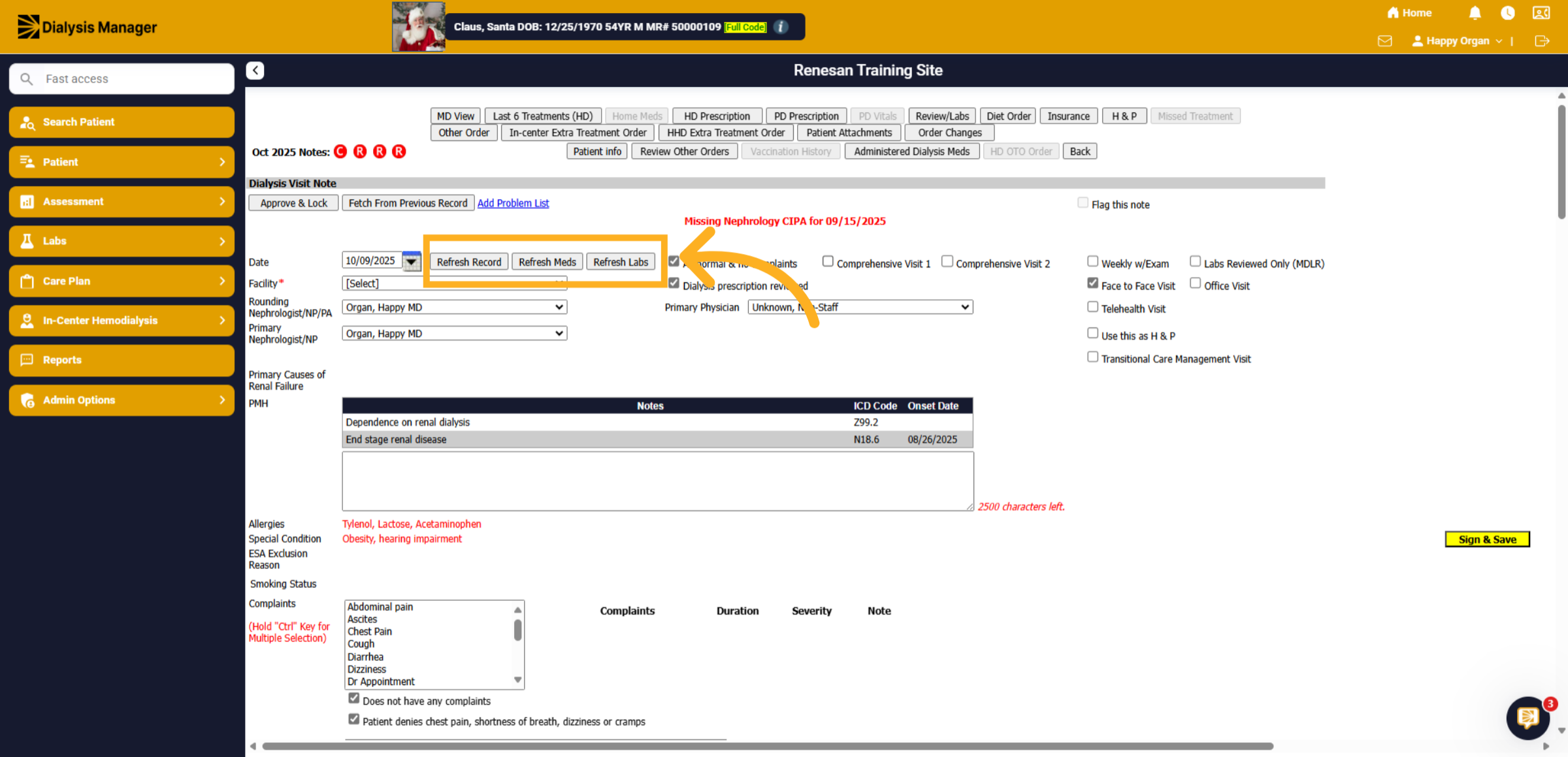This screenshot has width=1568, height=757.
Task: Expand the Labs sidebar menu
Action: coord(122,241)
